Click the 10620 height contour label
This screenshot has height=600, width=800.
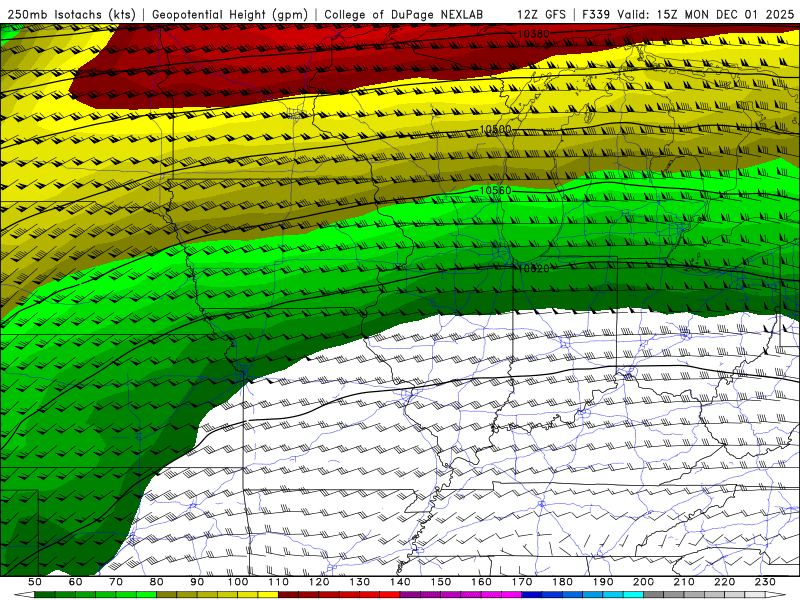click(x=533, y=268)
